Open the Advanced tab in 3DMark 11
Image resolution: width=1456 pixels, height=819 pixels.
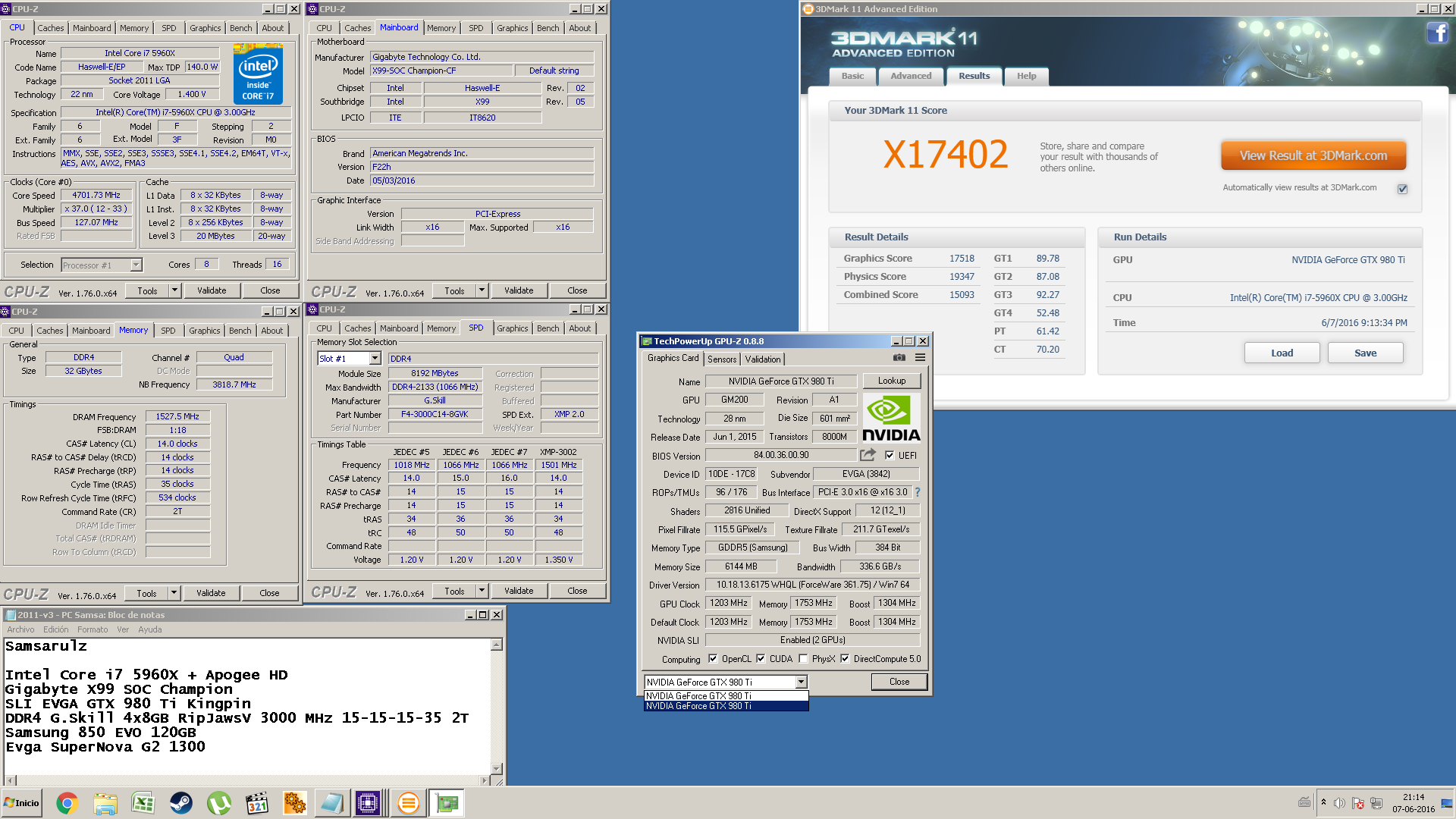point(911,76)
